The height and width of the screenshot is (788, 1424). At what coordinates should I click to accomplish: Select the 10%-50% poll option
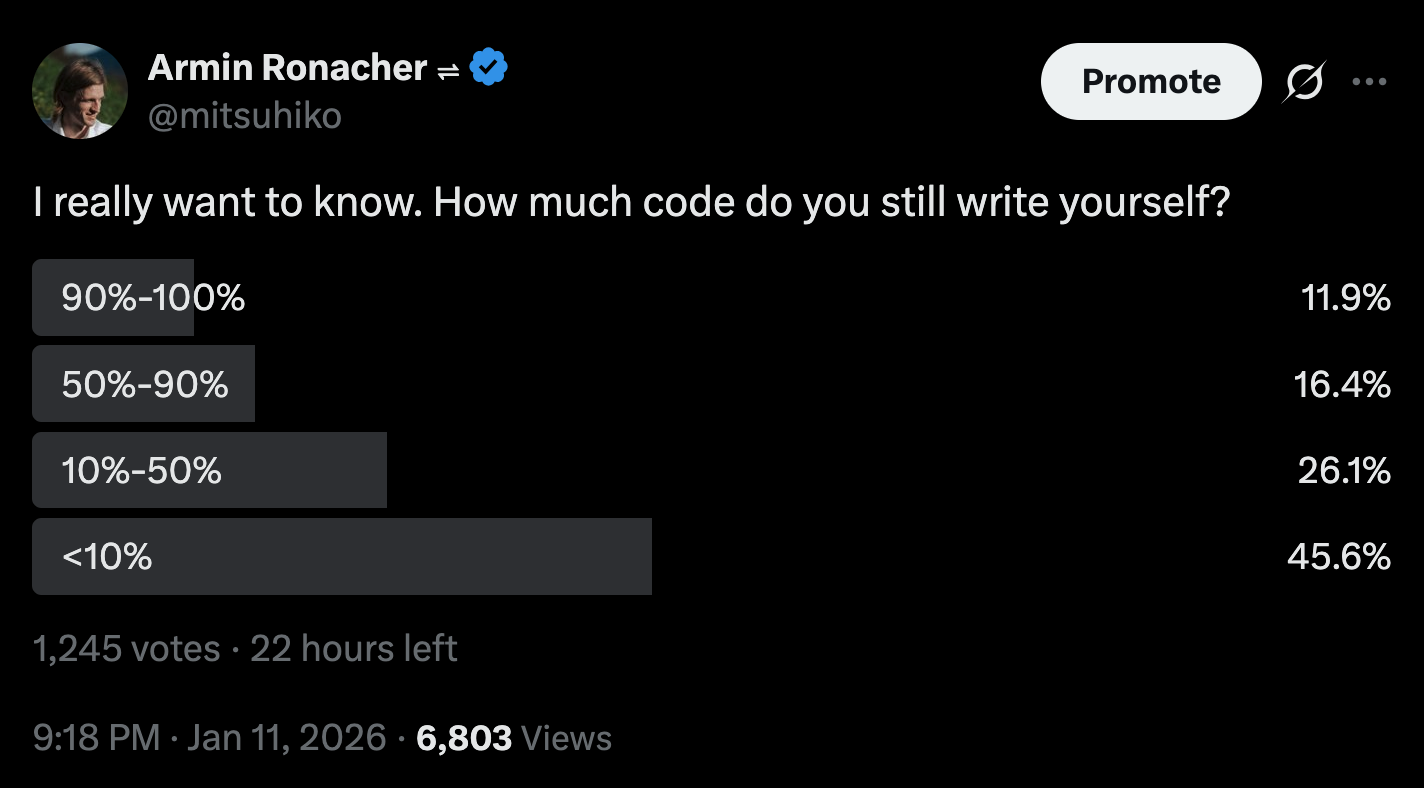[x=142, y=470]
